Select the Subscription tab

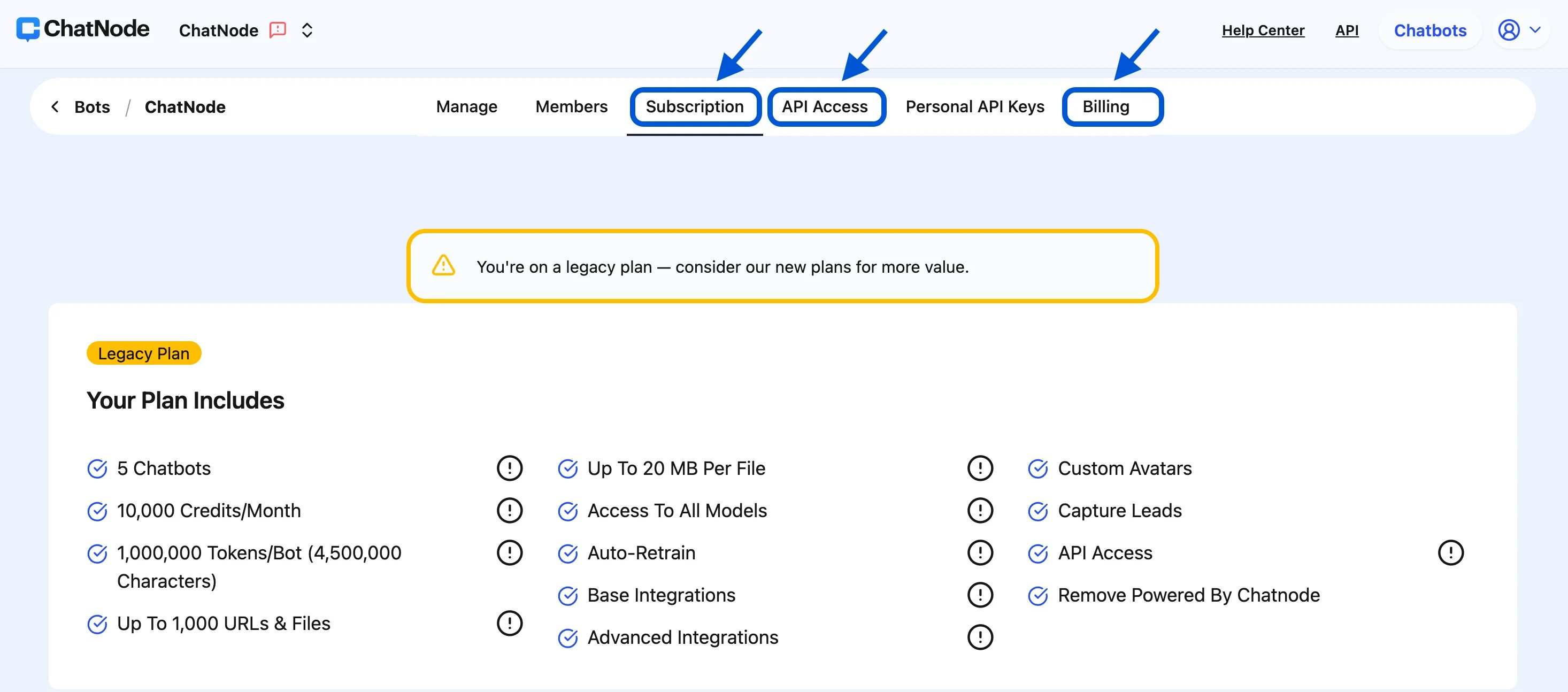pos(695,106)
